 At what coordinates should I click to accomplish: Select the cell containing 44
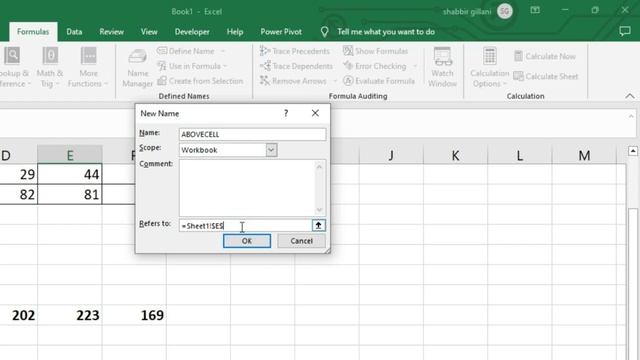point(70,174)
